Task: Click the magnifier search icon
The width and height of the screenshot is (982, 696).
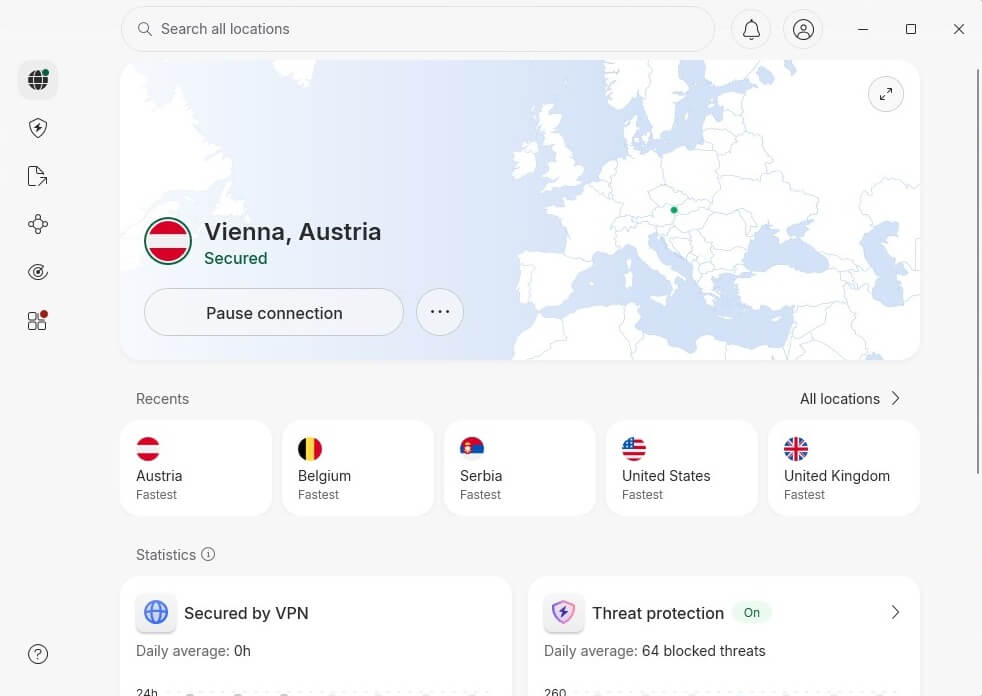Action: [145, 29]
